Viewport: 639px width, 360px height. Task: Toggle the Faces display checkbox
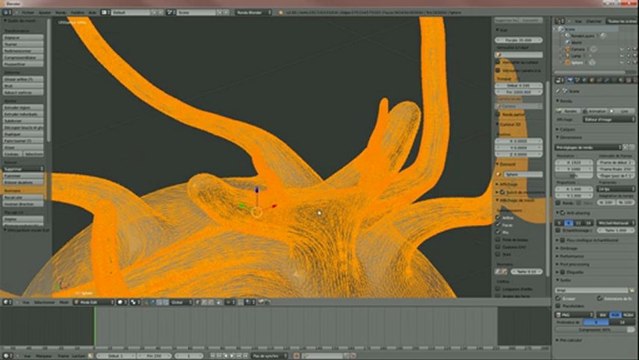click(498, 225)
